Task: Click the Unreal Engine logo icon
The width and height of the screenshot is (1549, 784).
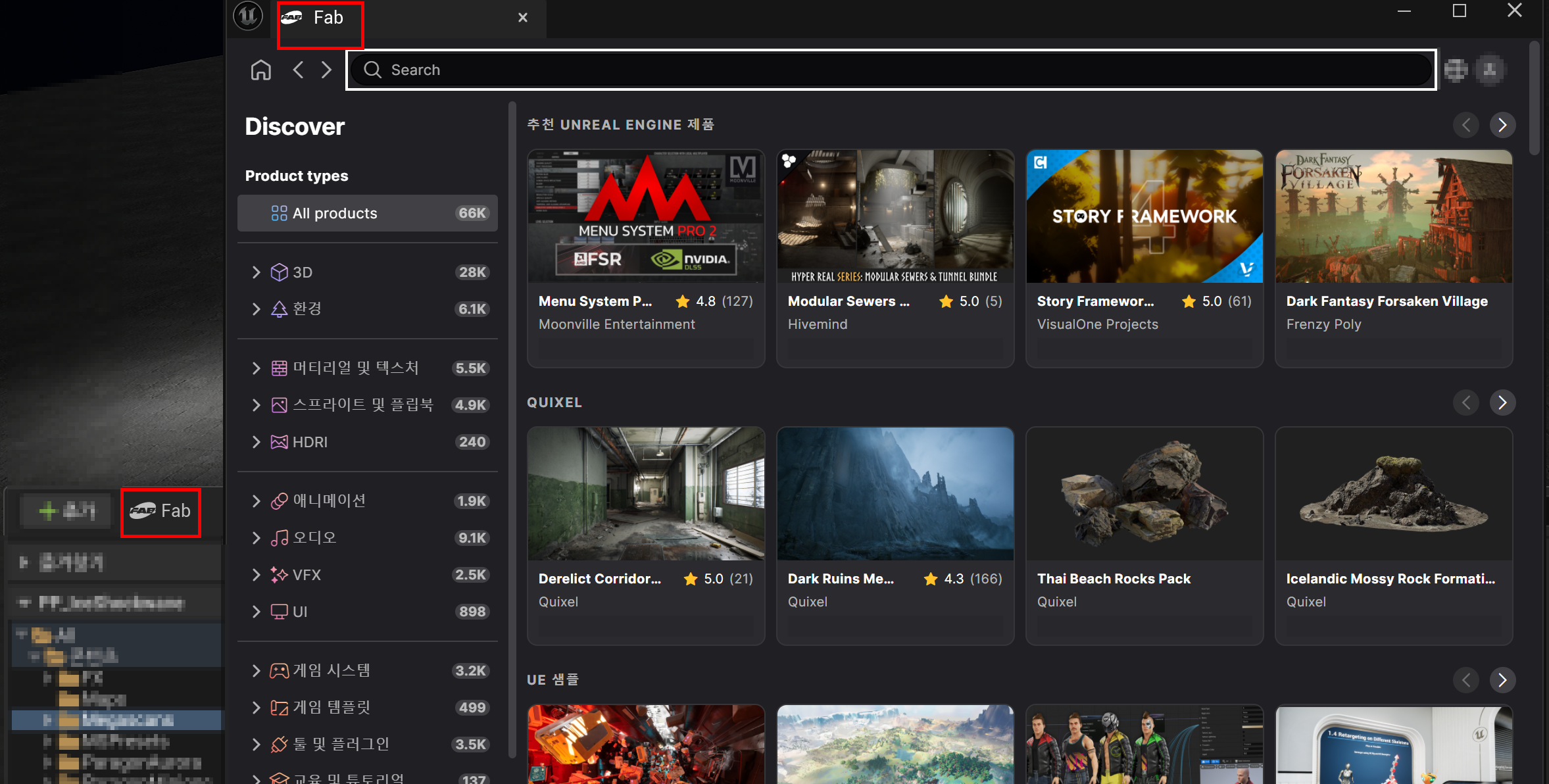Action: tap(248, 16)
